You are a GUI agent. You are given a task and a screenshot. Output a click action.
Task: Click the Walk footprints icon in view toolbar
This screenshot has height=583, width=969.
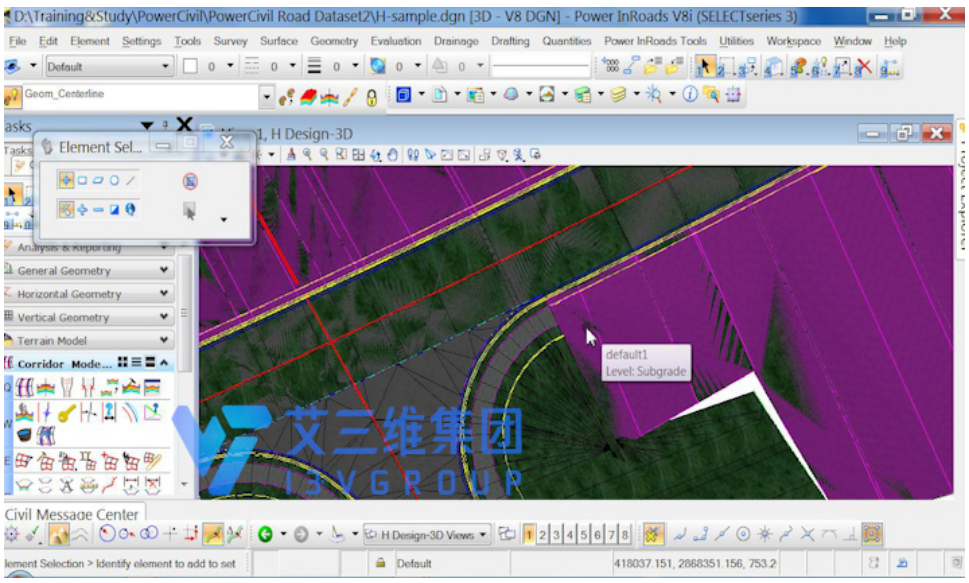[x=413, y=155]
